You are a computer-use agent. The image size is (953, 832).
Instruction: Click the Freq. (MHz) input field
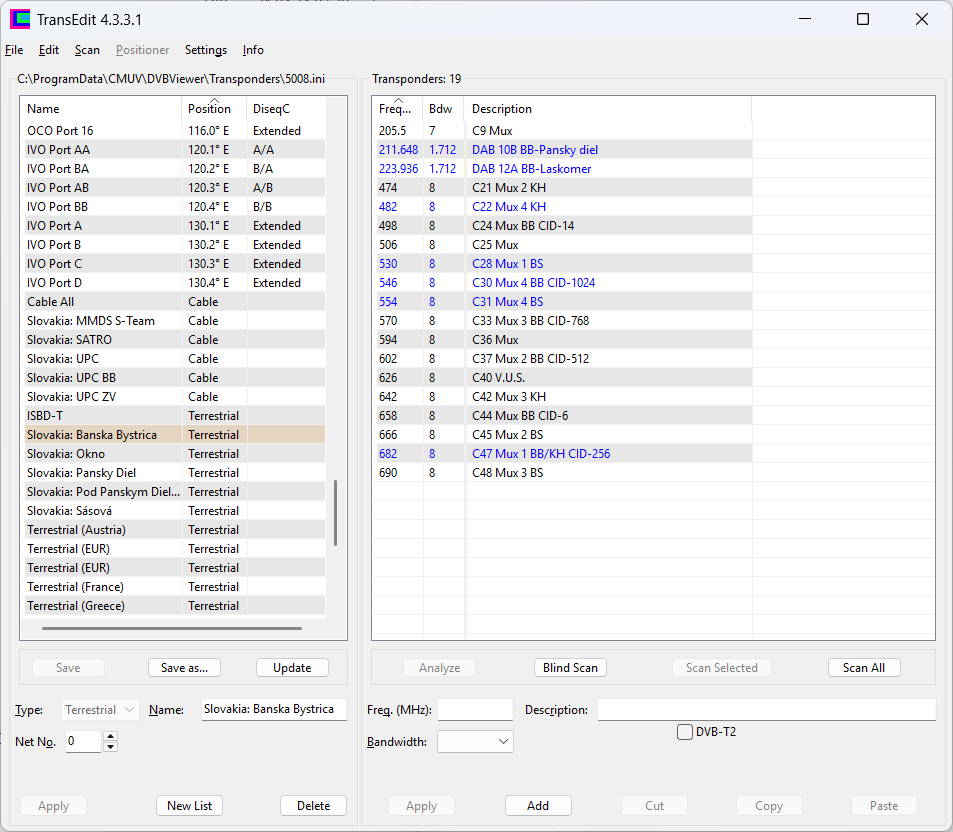click(475, 710)
